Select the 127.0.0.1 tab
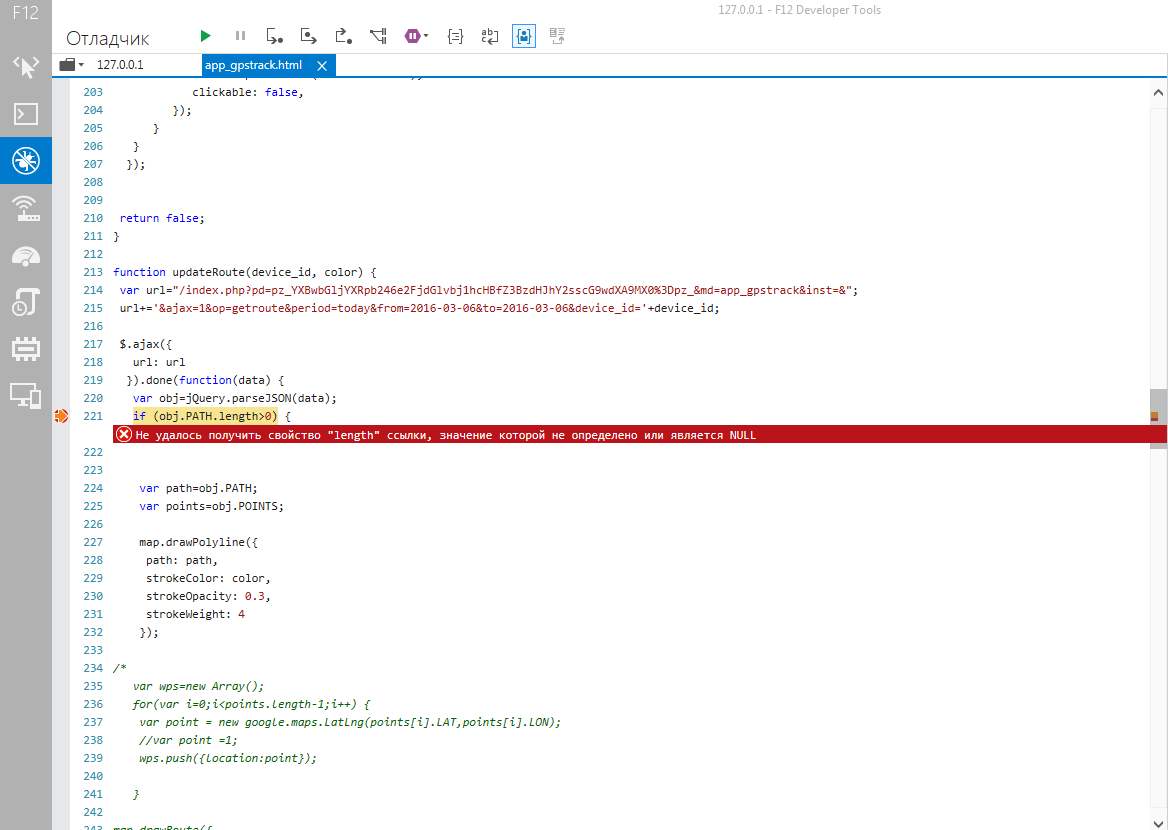 [120, 65]
